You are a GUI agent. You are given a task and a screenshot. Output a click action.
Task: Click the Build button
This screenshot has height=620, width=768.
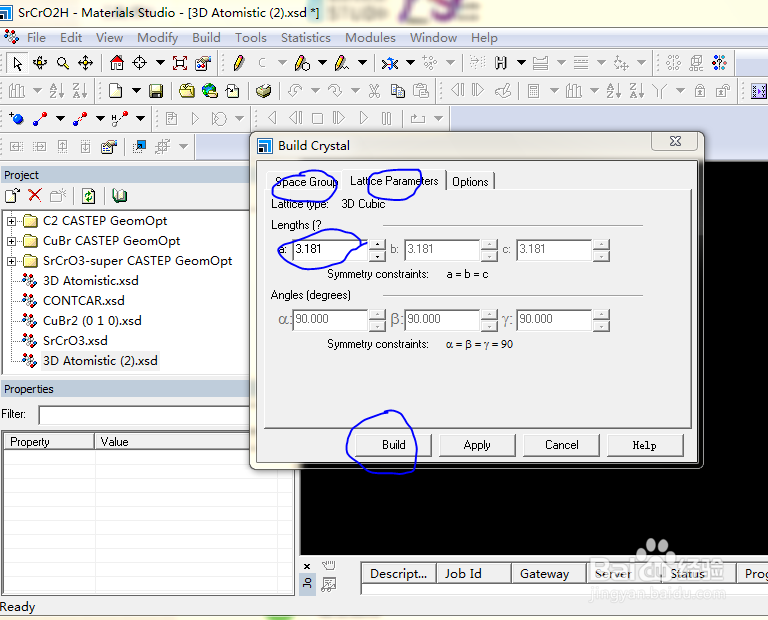393,445
